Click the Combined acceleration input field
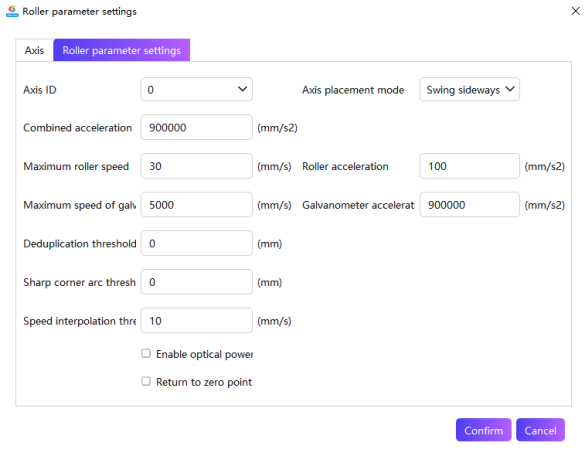The image size is (585, 463). pos(197,127)
